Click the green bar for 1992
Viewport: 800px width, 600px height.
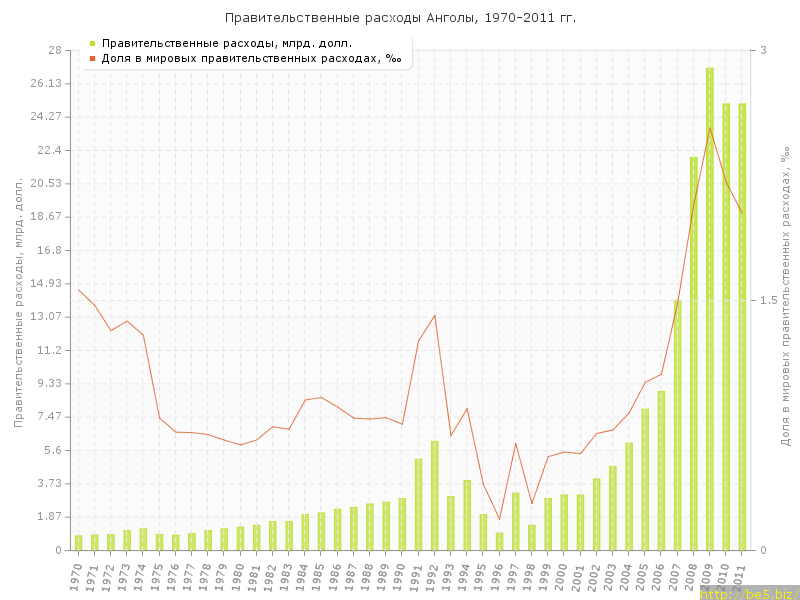435,495
